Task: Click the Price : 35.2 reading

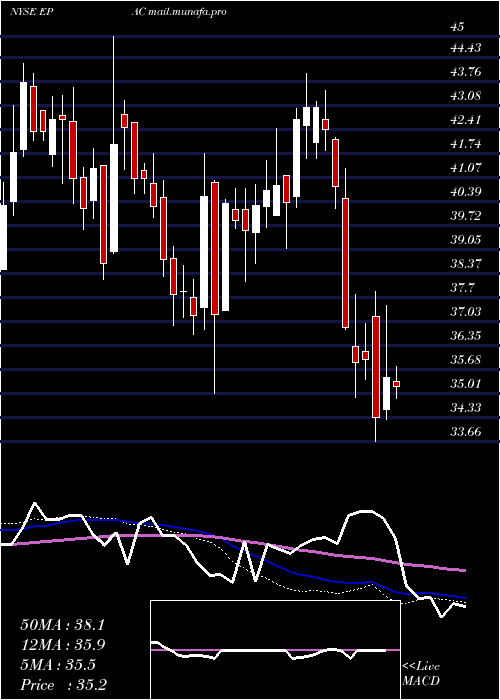Action: tap(63, 685)
